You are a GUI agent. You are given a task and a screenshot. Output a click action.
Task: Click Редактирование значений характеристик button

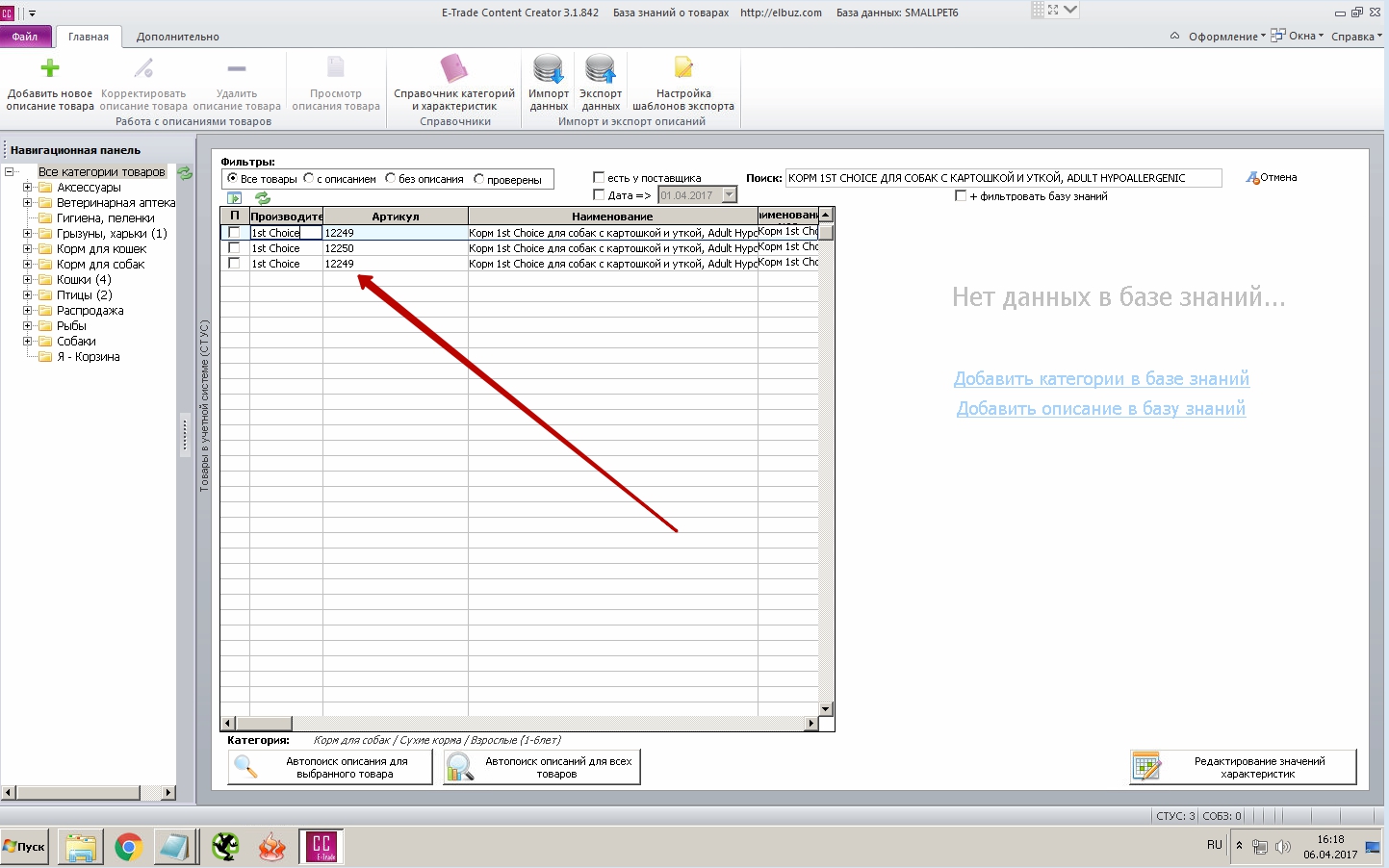[1244, 767]
